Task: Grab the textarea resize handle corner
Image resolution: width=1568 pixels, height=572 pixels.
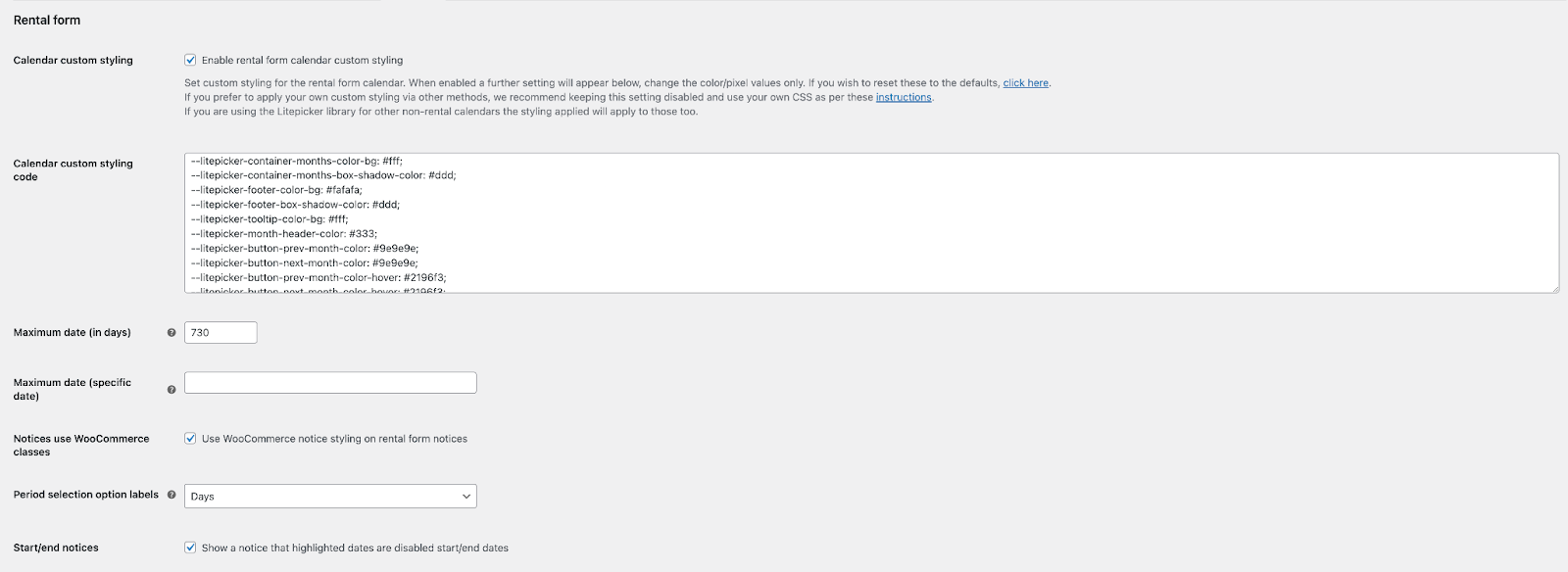Action: coord(1554,288)
